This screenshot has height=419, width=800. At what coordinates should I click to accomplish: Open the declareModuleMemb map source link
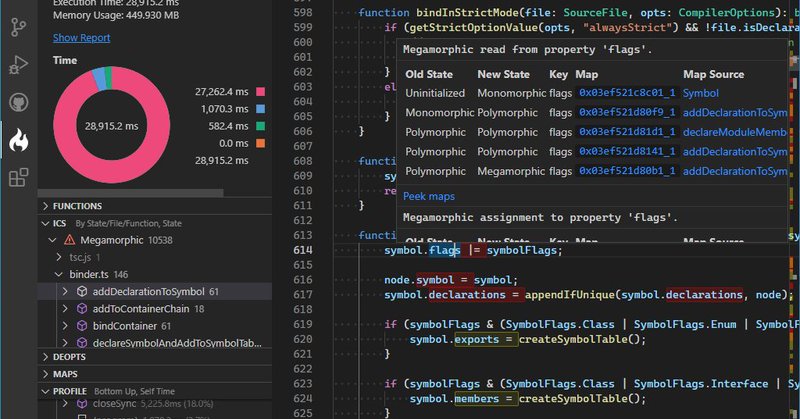pos(735,132)
